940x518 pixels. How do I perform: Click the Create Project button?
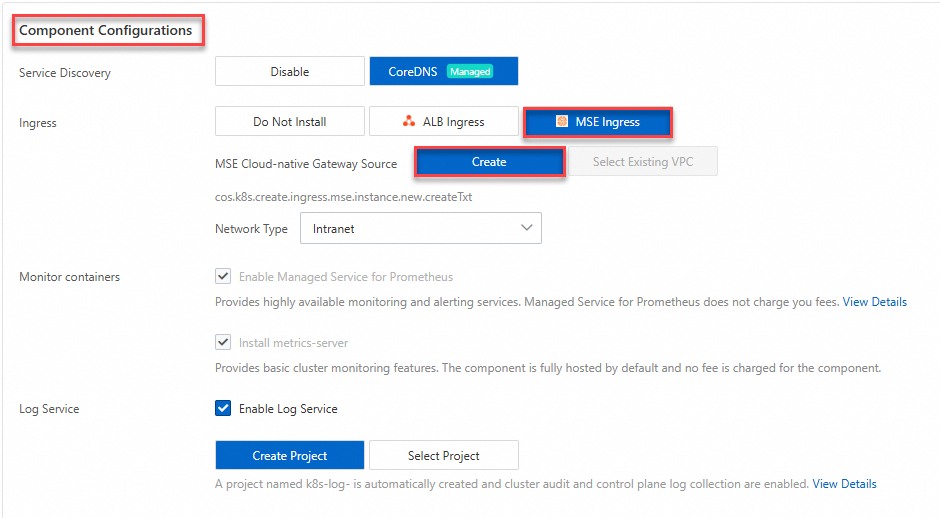(290, 456)
